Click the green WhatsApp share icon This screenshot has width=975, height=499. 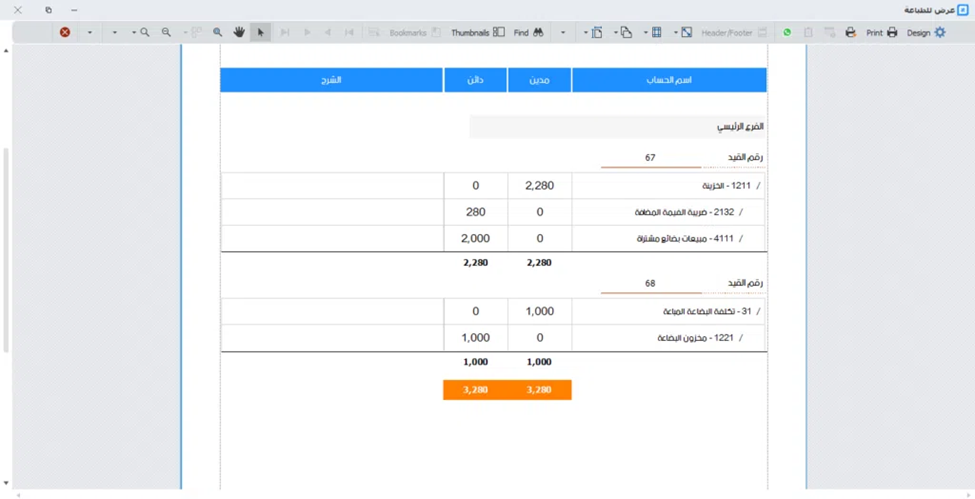pyautogui.click(x=787, y=32)
